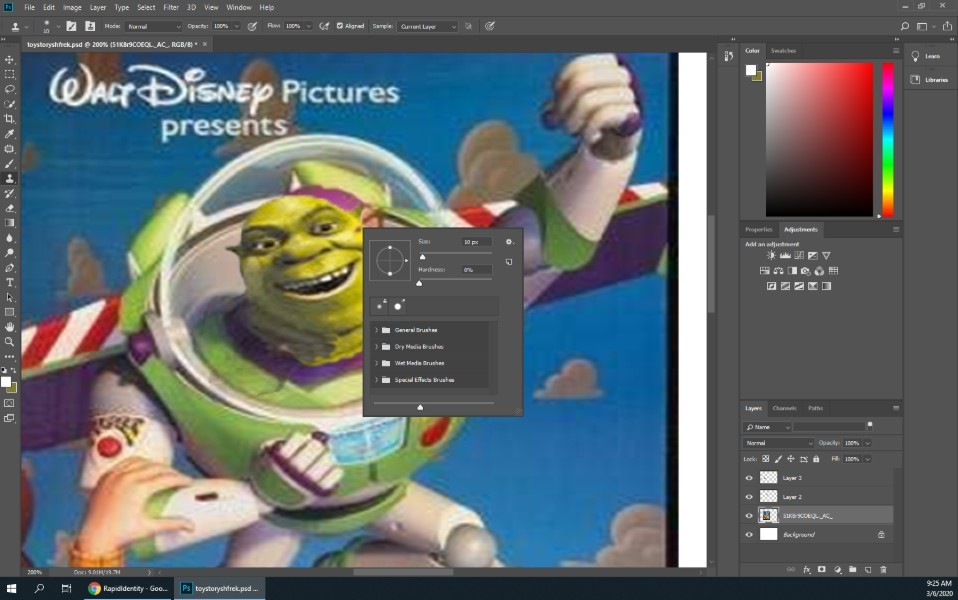The image size is (958, 600).
Task: Expand the Dry Media Brushes folder
Action: click(x=376, y=346)
